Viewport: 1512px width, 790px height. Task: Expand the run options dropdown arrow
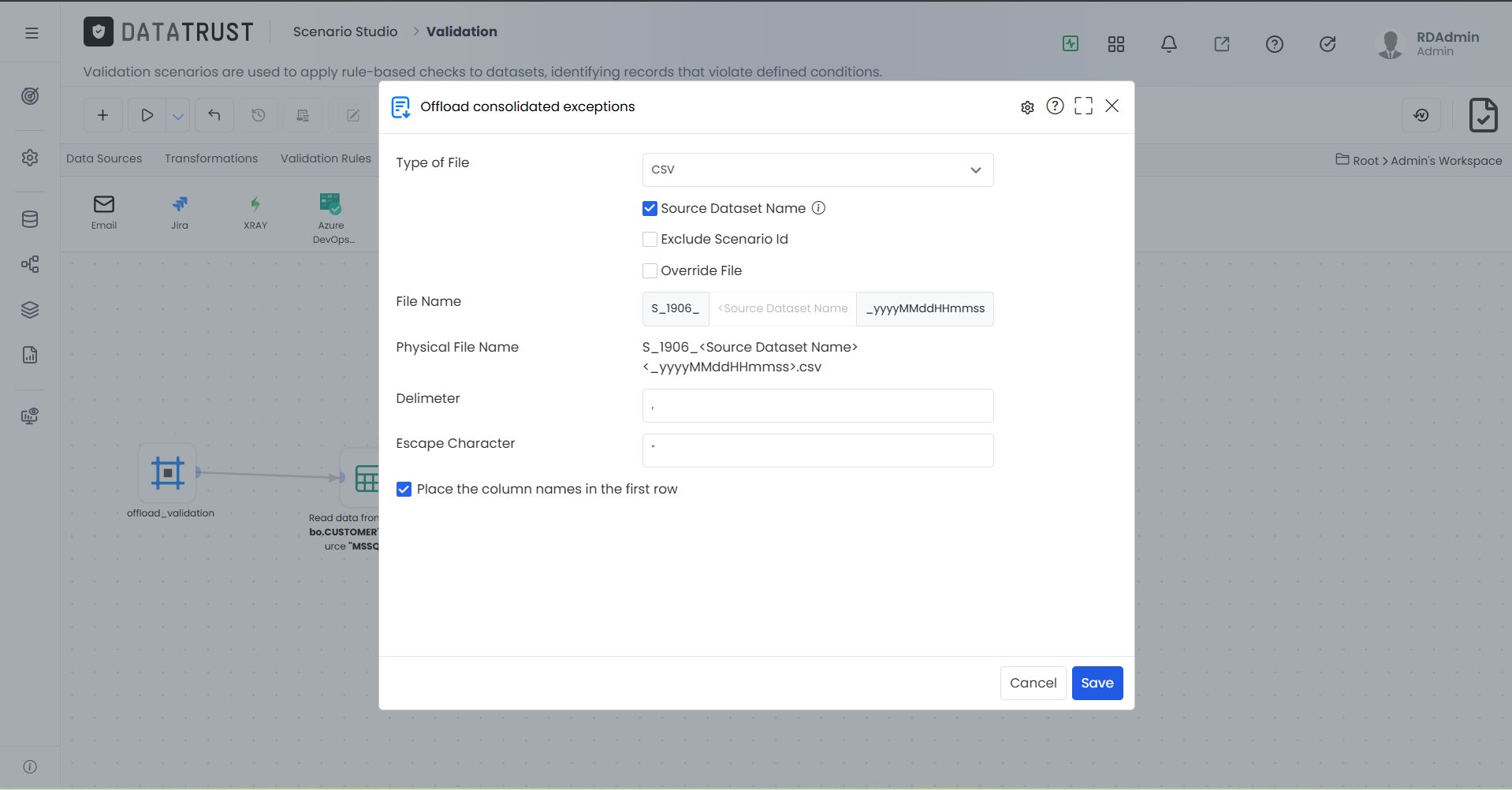178,116
